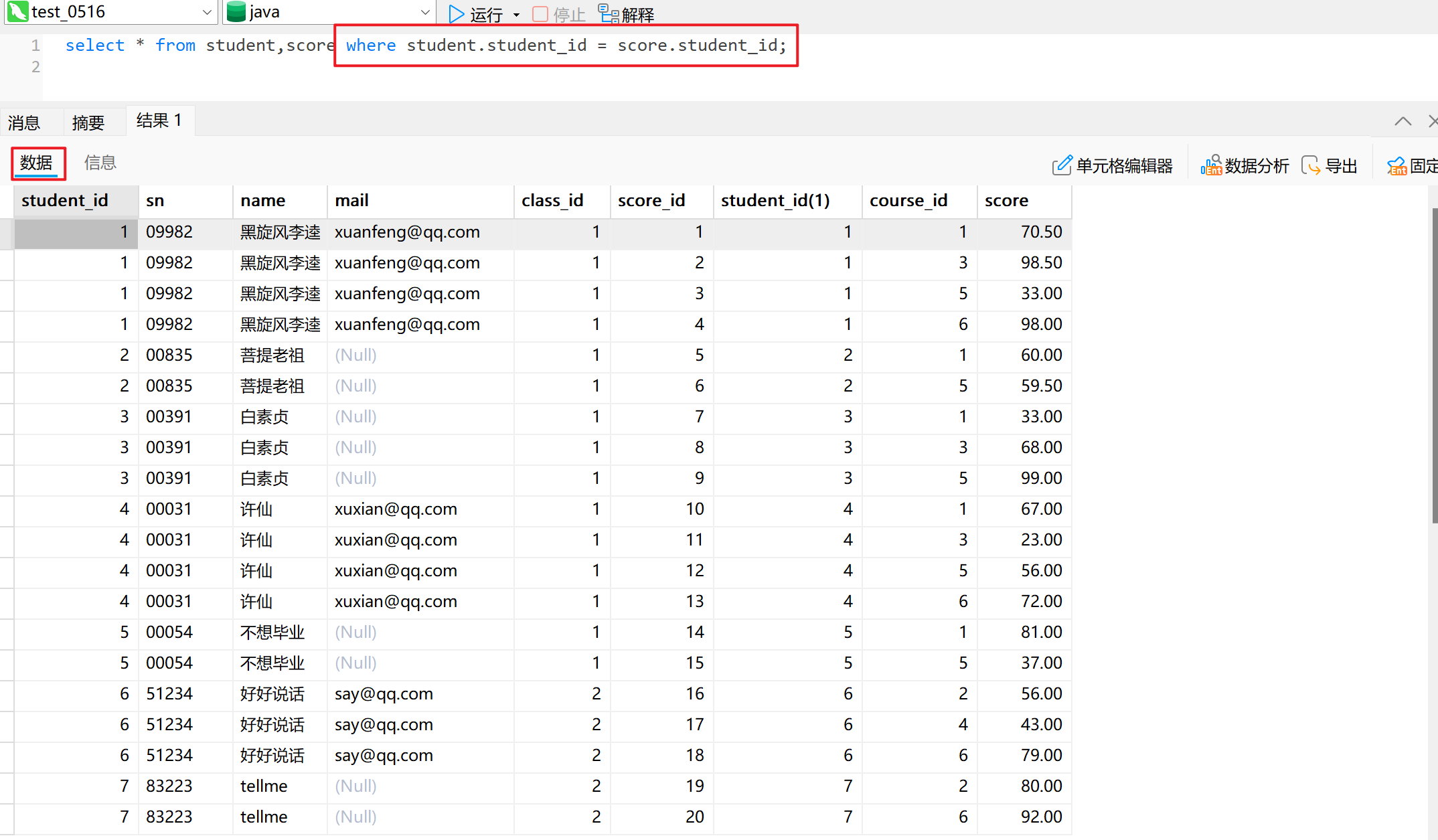Image resolution: width=1438 pixels, height=840 pixels.
Task: Click the data analysis chart icon
Action: 1211,165
